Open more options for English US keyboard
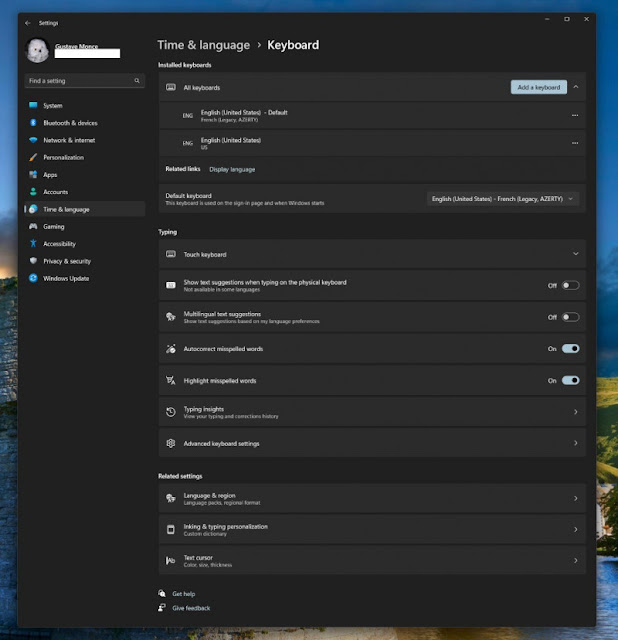Image resolution: width=618 pixels, height=640 pixels. point(575,143)
